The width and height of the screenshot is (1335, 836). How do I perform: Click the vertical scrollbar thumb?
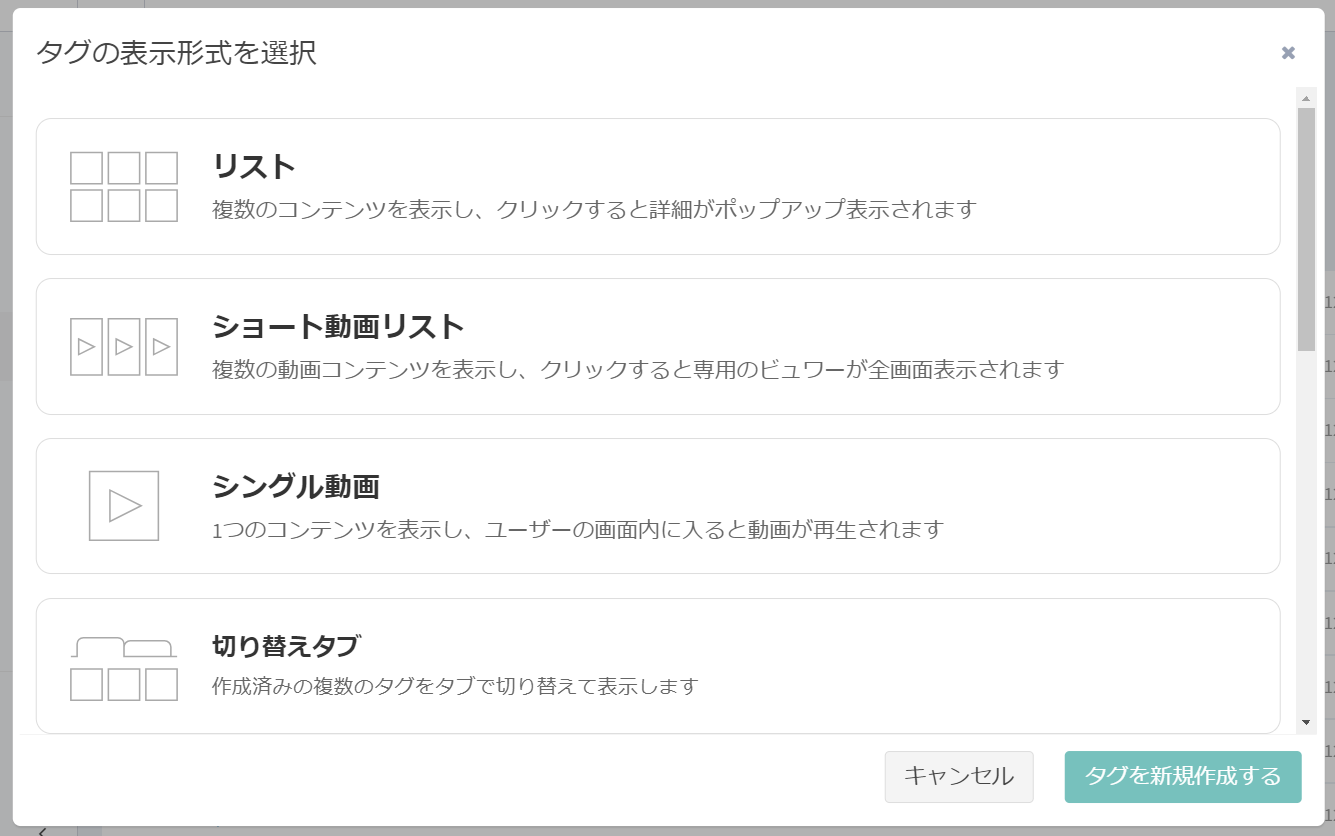pyautogui.click(x=1306, y=228)
